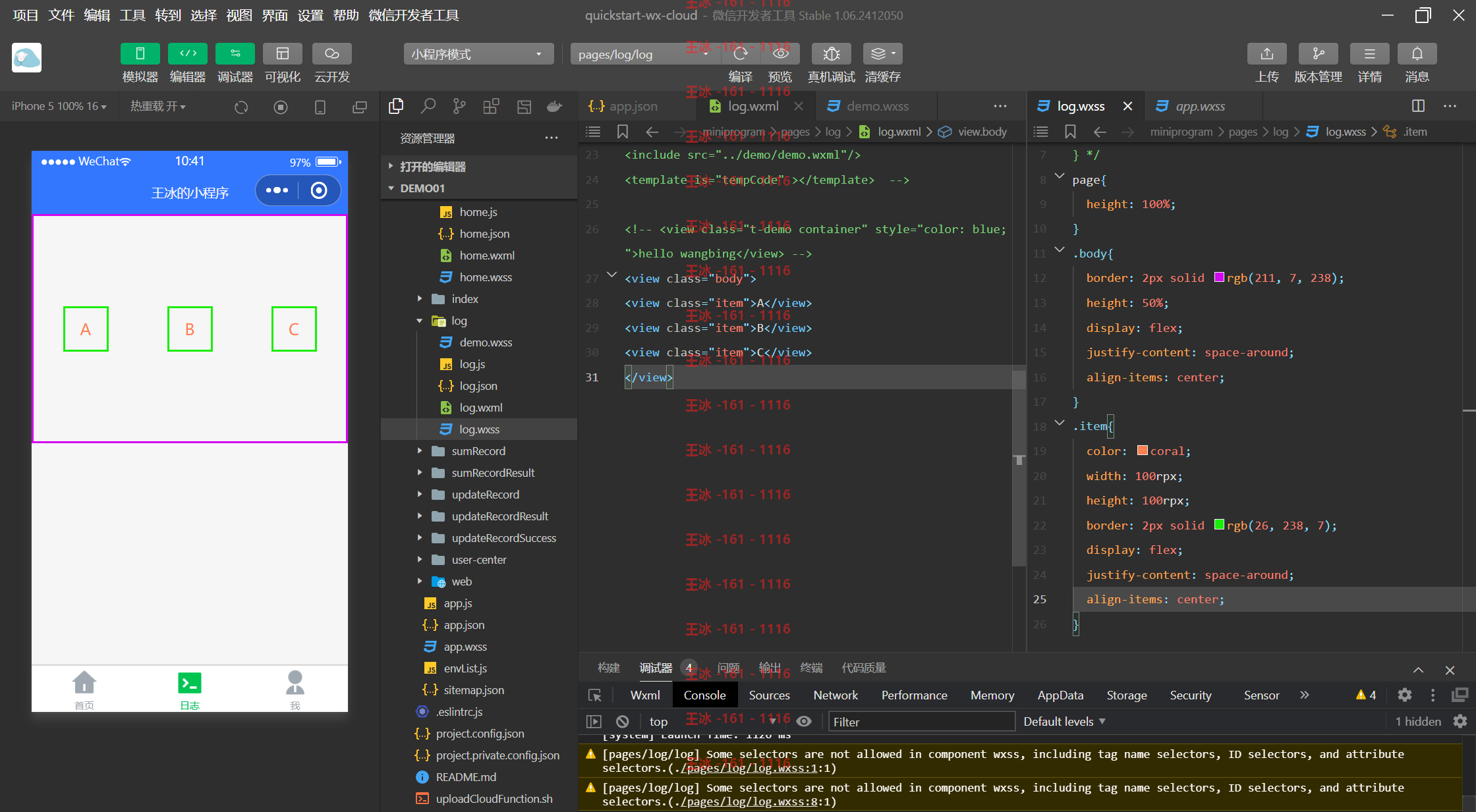Close the log.wxml editor tab
Screen dimensions: 1476x812
click(x=799, y=106)
